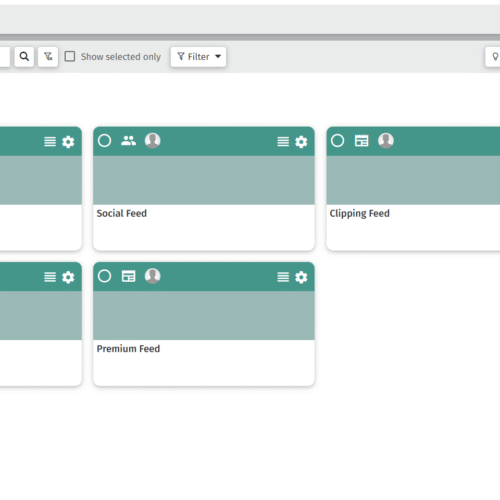The image size is (500, 500).
Task: Select the Clipping Feed circle selector
Action: (337, 141)
